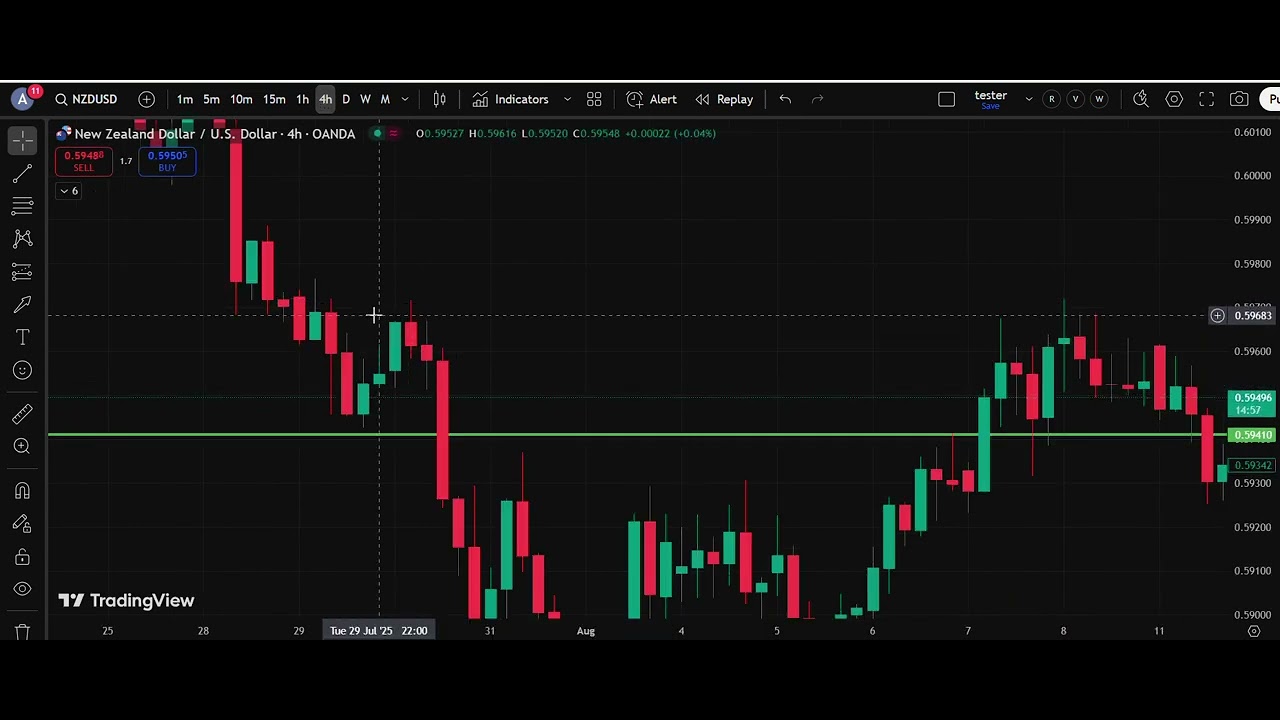Take a chart snapshot with camera icon
The image size is (1280, 720).
tap(1239, 99)
